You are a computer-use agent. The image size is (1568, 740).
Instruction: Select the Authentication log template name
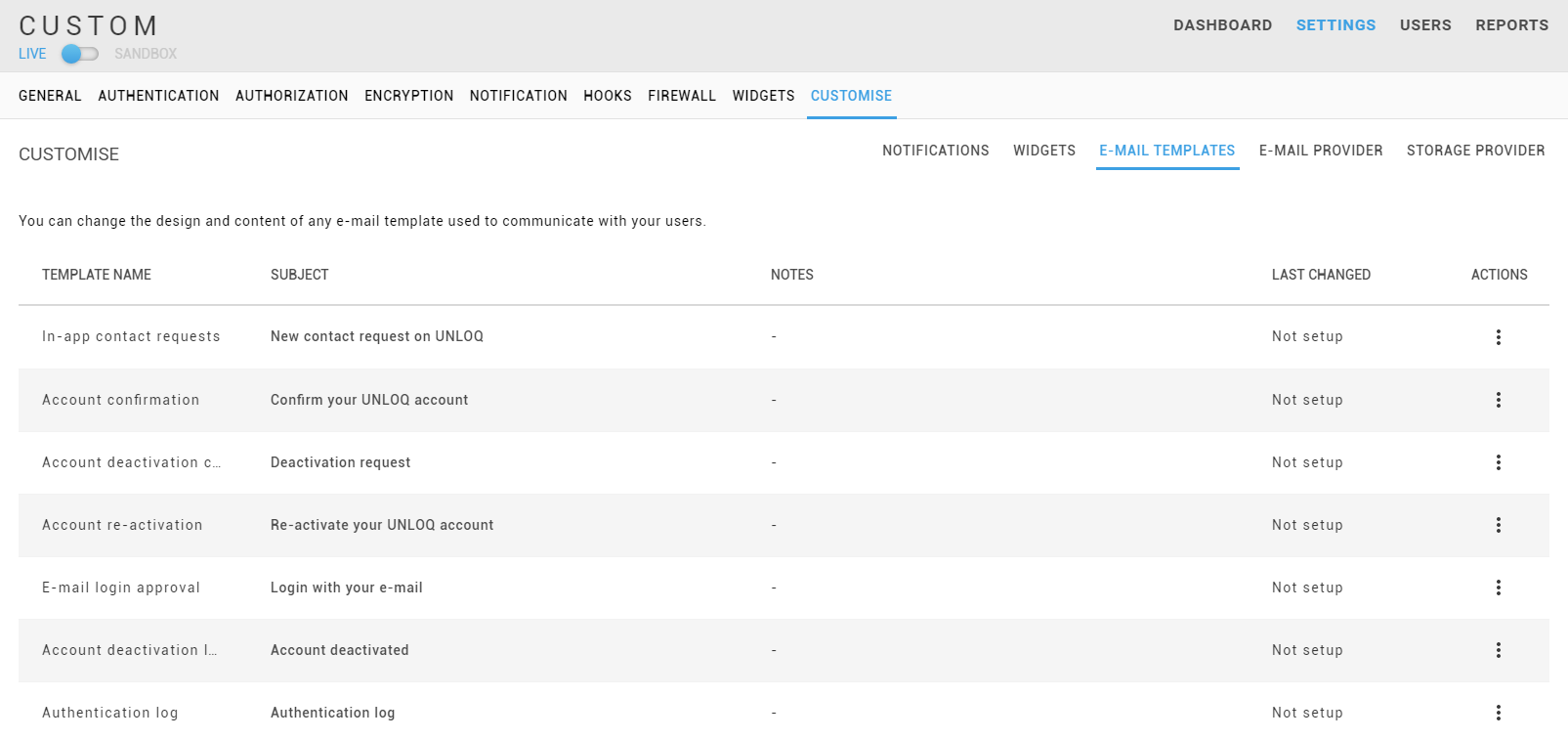tap(110, 713)
